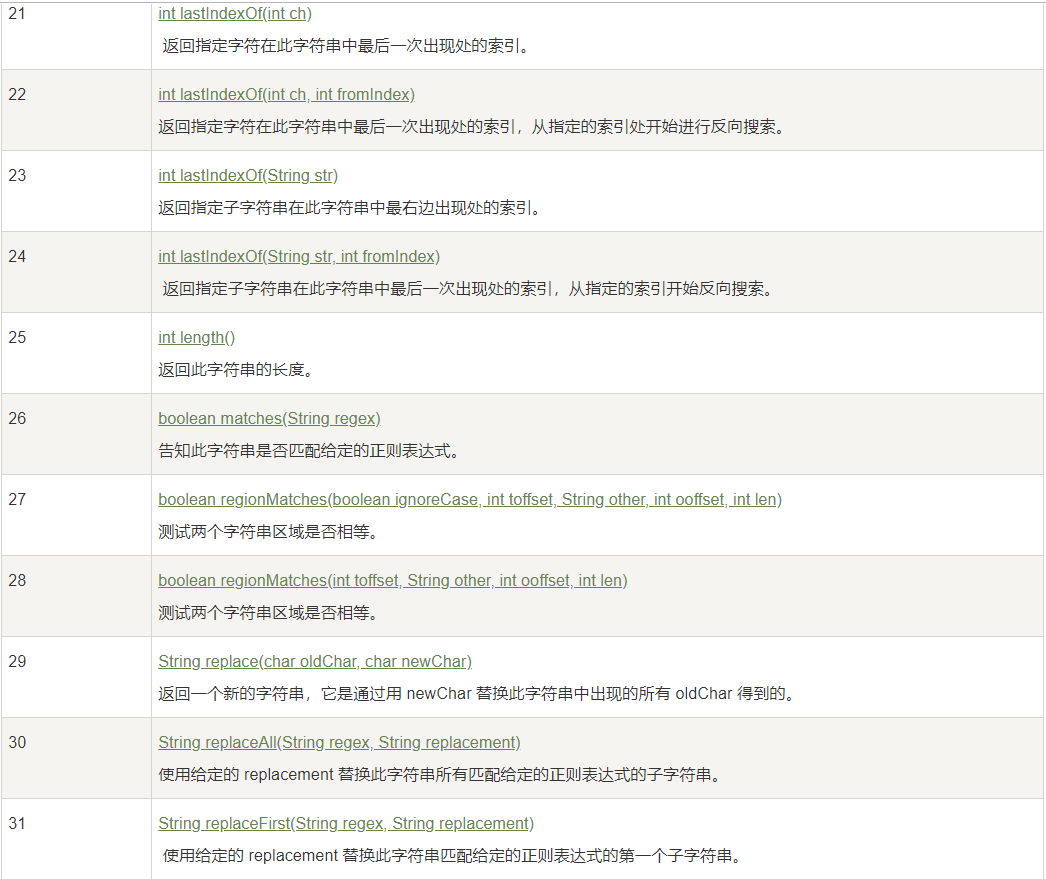The image size is (1046, 879).
Task: Click the description text under replaceFirst
Action: (x=452, y=855)
